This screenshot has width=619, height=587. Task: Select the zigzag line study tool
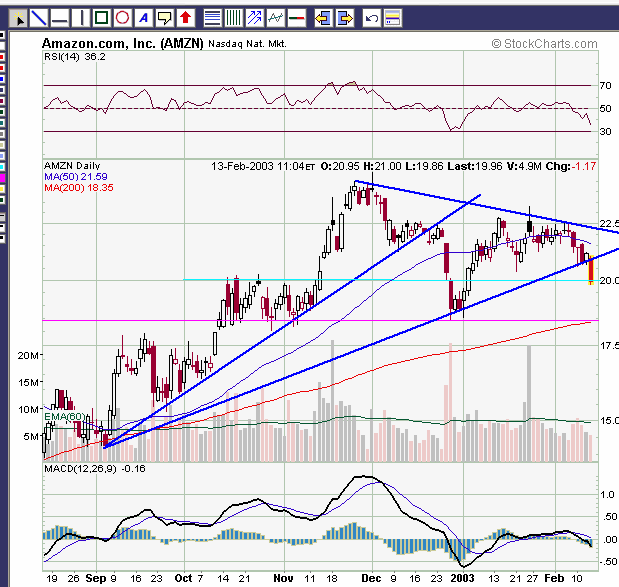276,18
